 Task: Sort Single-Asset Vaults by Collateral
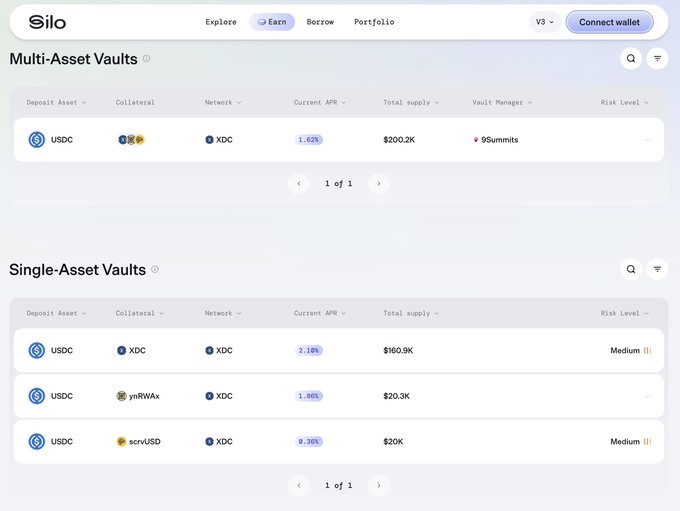coord(140,313)
